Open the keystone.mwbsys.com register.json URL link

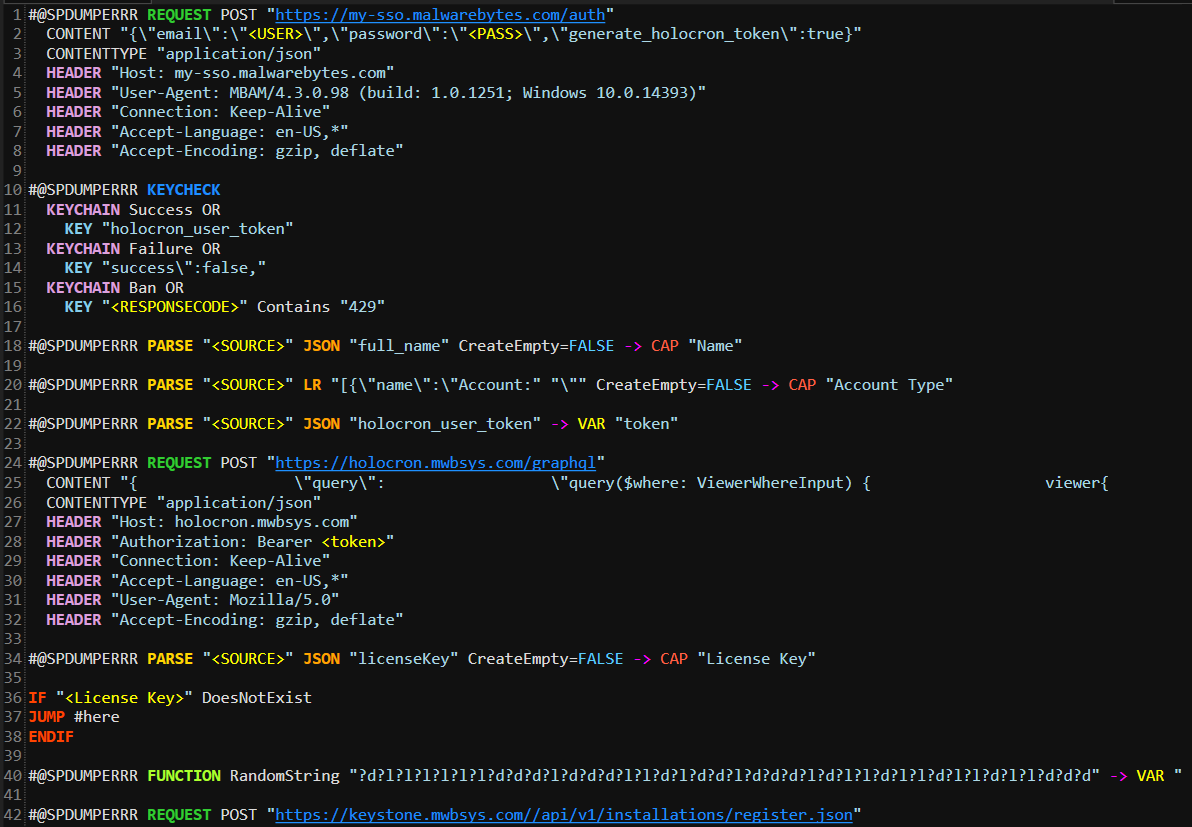(564, 815)
